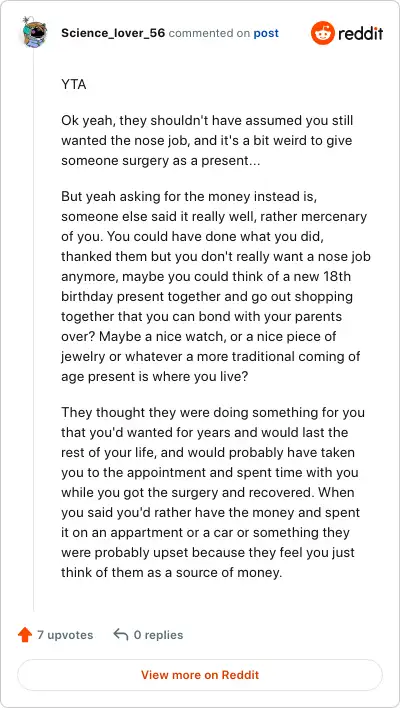Click the line "someone surgery as a present..."
The image size is (400, 708).
click(160, 160)
